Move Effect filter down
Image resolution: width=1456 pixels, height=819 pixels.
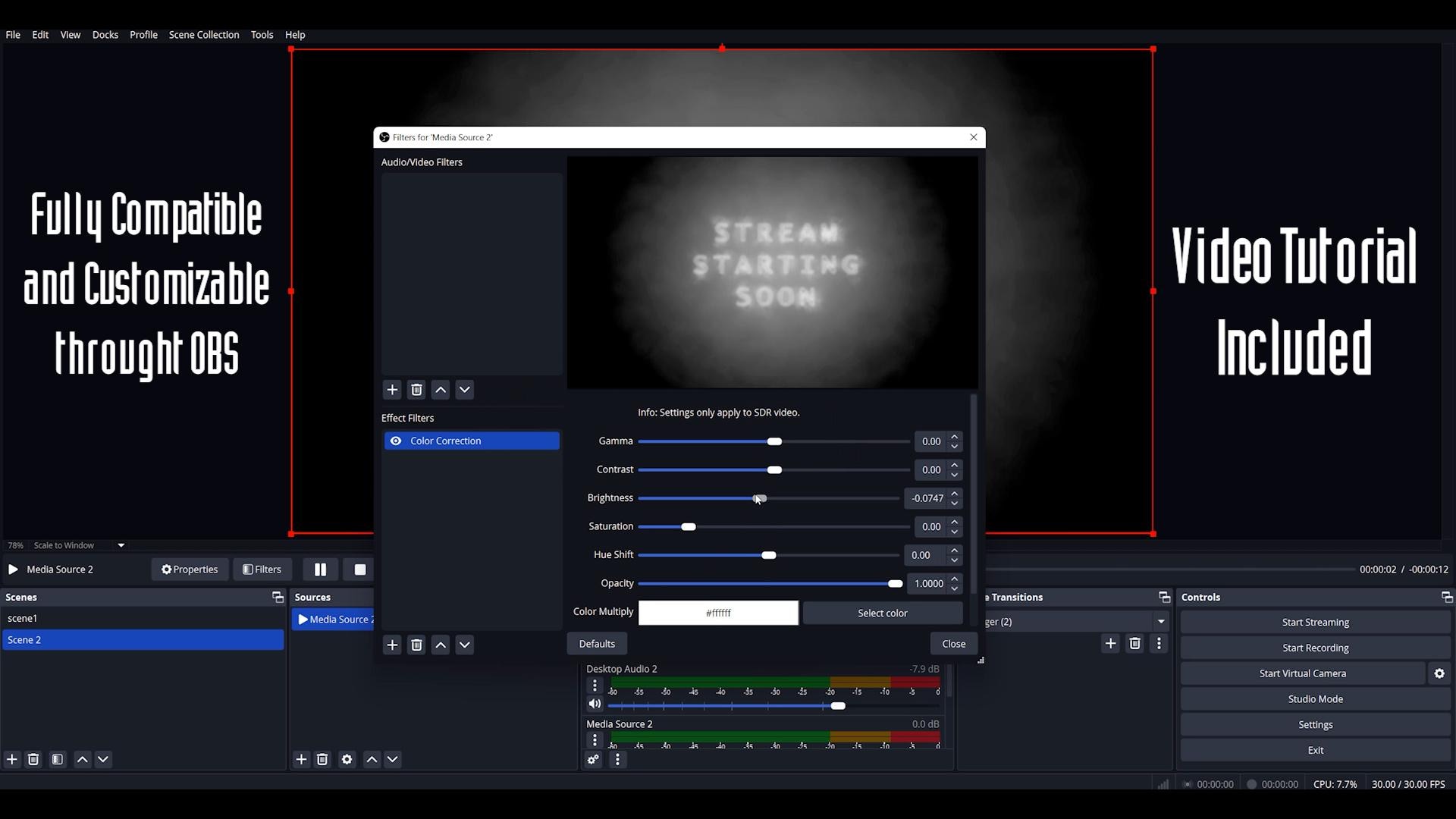465,645
